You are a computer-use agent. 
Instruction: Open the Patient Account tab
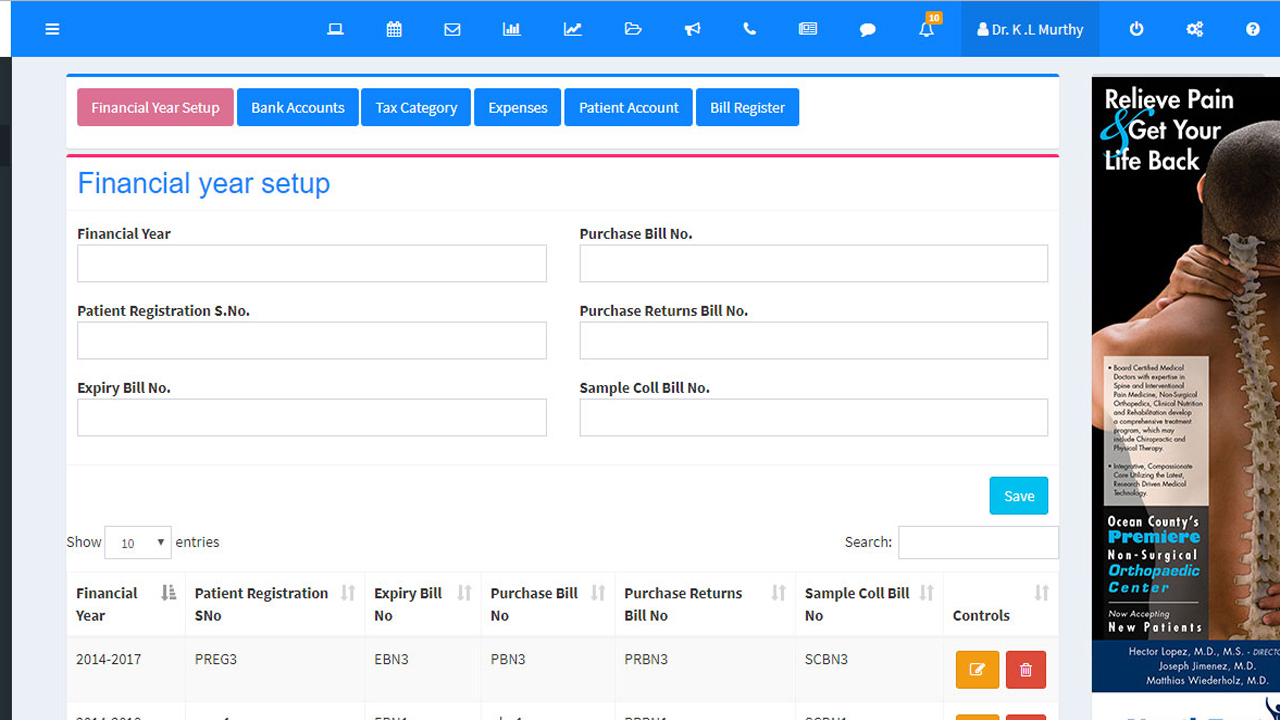[629, 107]
